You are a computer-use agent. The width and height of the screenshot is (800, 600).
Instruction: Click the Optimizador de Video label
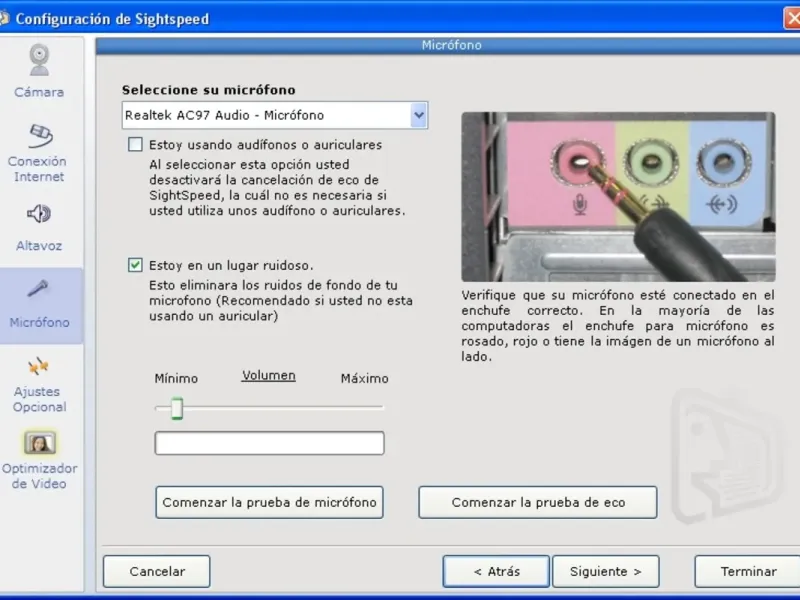pyautogui.click(x=39, y=476)
